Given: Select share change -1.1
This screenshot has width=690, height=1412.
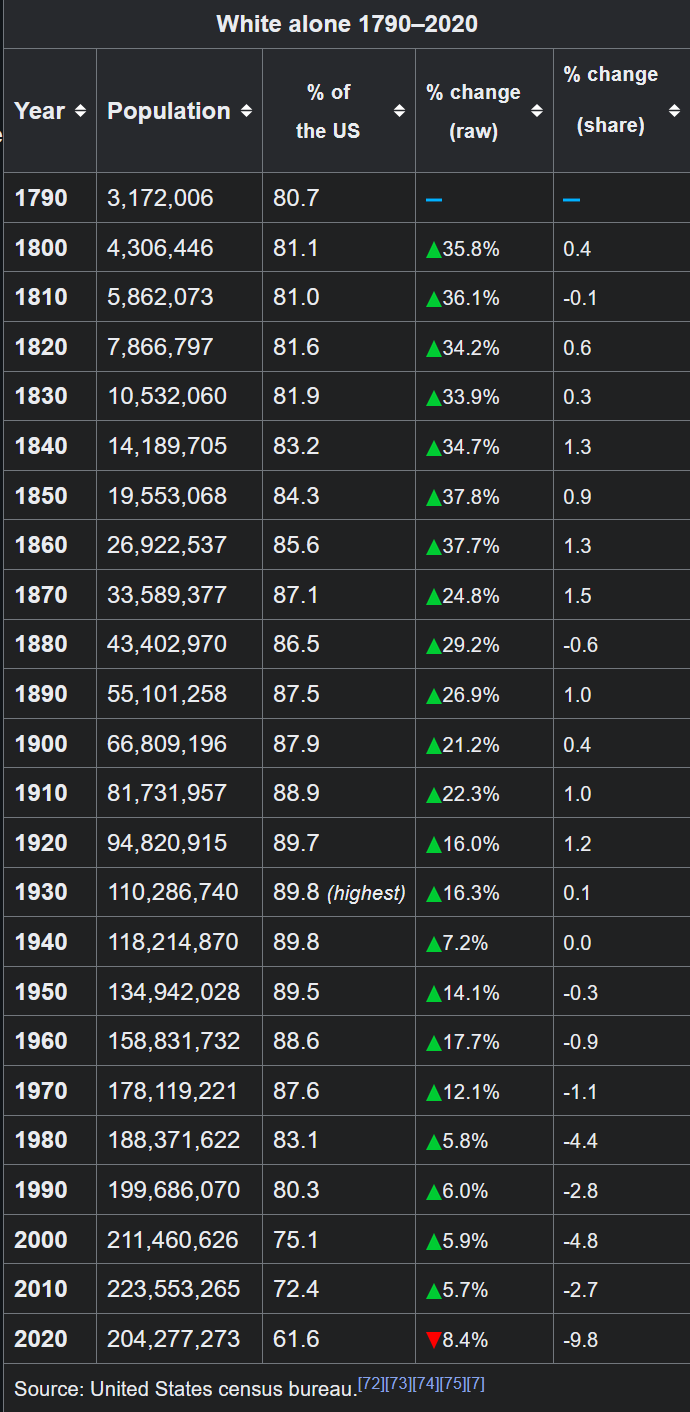Looking at the screenshot, I should point(581,1091).
